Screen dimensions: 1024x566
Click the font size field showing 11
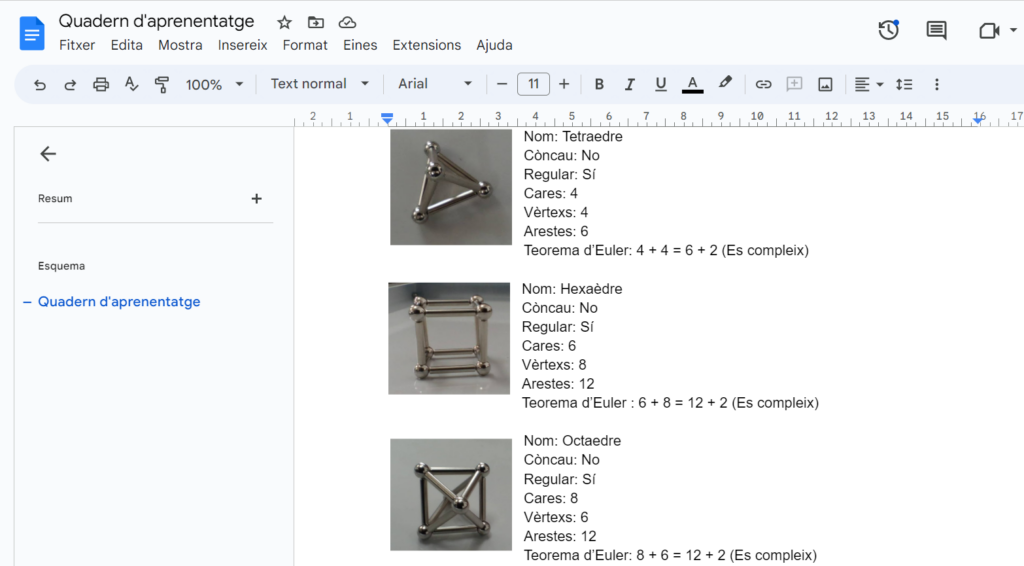click(x=533, y=85)
